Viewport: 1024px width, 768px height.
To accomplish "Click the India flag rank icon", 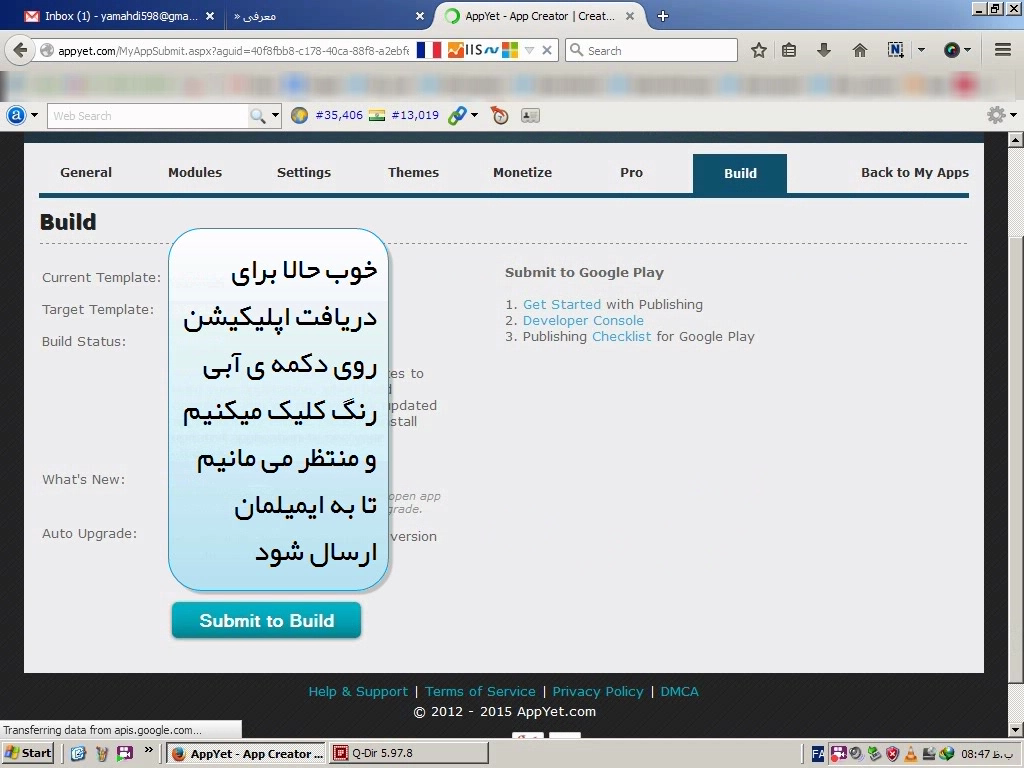I will coord(377,116).
